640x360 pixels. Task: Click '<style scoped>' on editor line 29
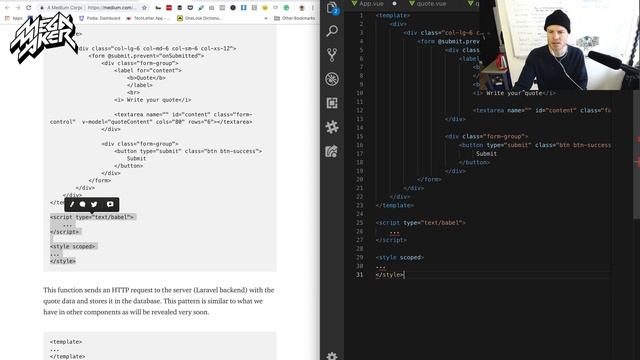pyautogui.click(x=400, y=258)
